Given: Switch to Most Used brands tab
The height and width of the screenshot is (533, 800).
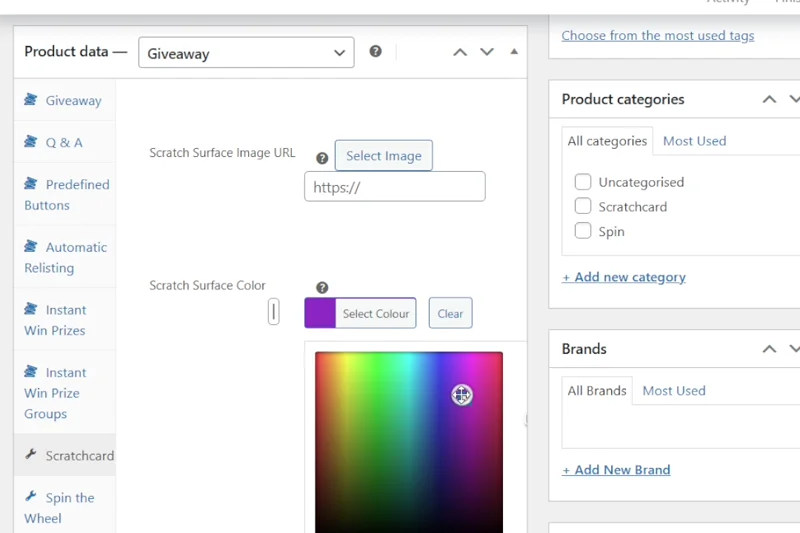Looking at the screenshot, I should click(x=674, y=391).
